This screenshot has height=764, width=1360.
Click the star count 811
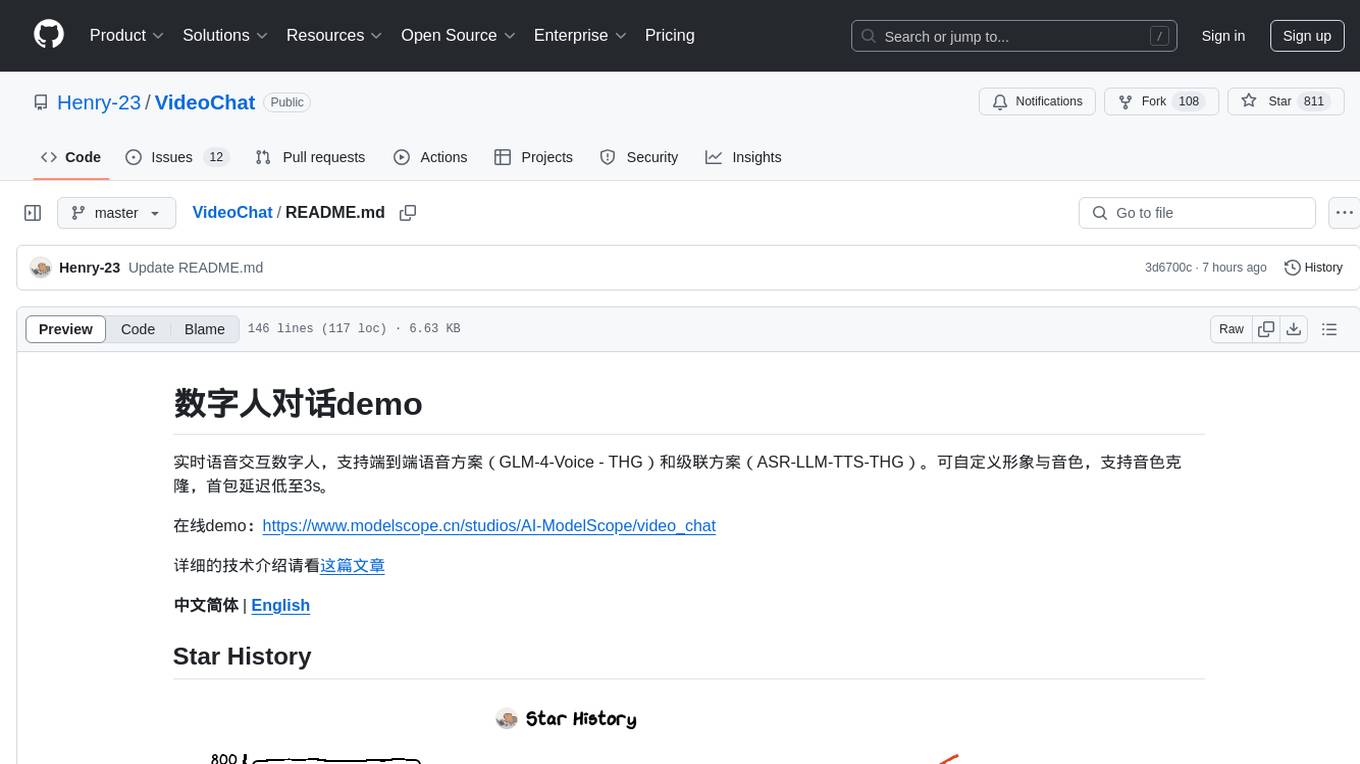[1314, 102]
